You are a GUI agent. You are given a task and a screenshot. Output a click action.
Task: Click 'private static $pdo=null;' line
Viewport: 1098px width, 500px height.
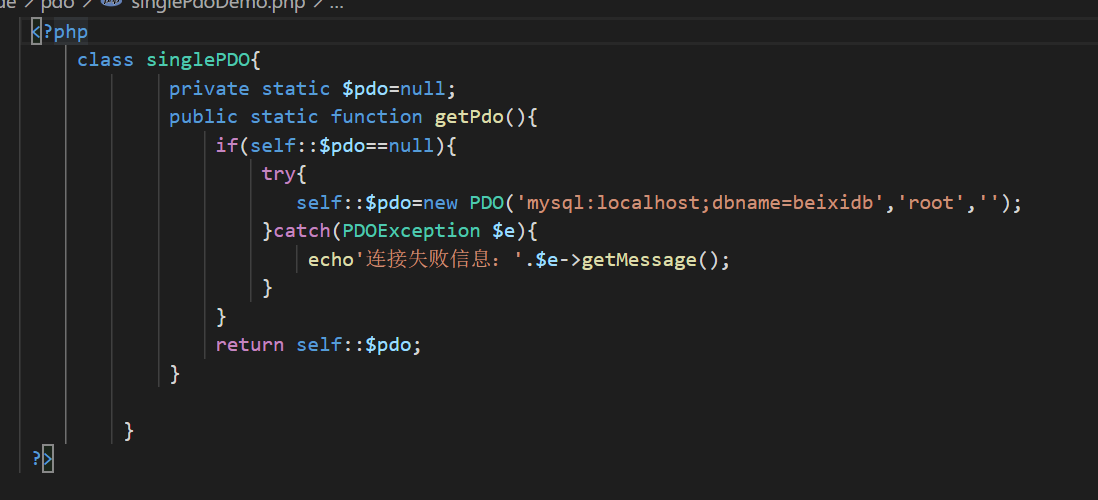pyautogui.click(x=312, y=89)
